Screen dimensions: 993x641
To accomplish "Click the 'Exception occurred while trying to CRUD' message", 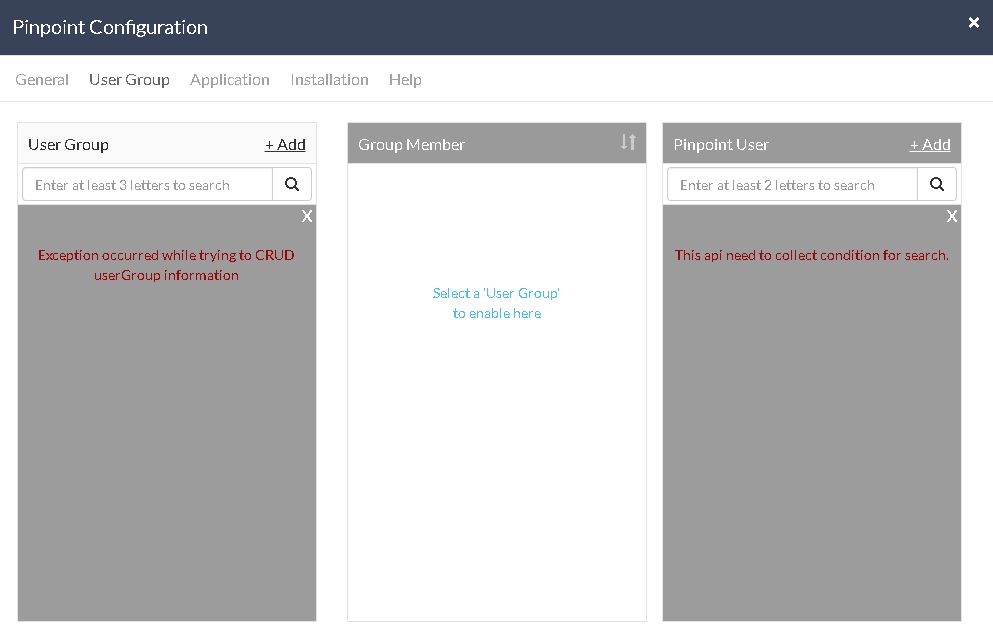I will point(166,265).
